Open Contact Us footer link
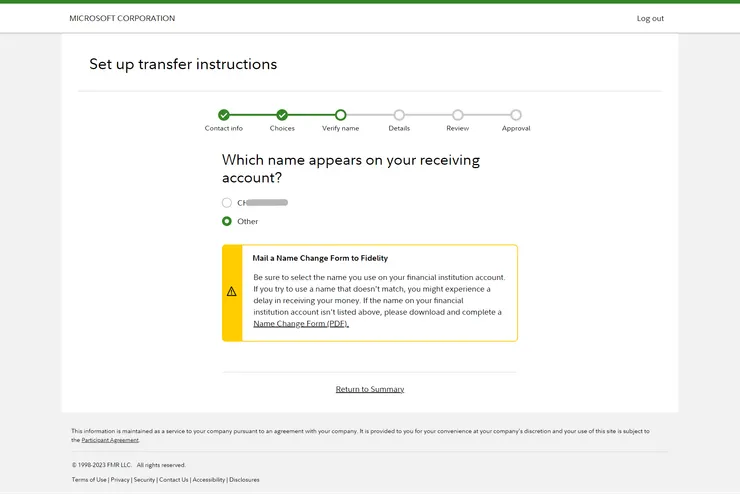The height and width of the screenshot is (494, 740). coord(174,480)
